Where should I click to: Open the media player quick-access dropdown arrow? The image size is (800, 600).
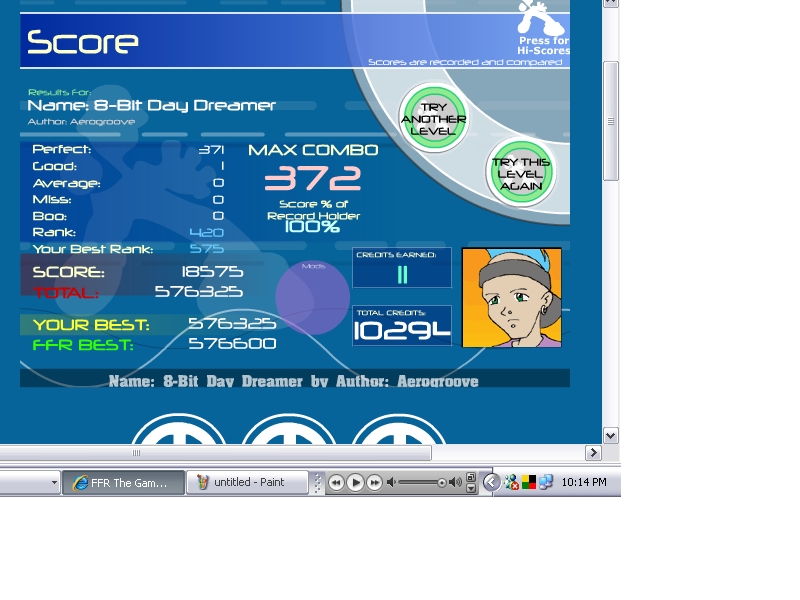click(471, 488)
